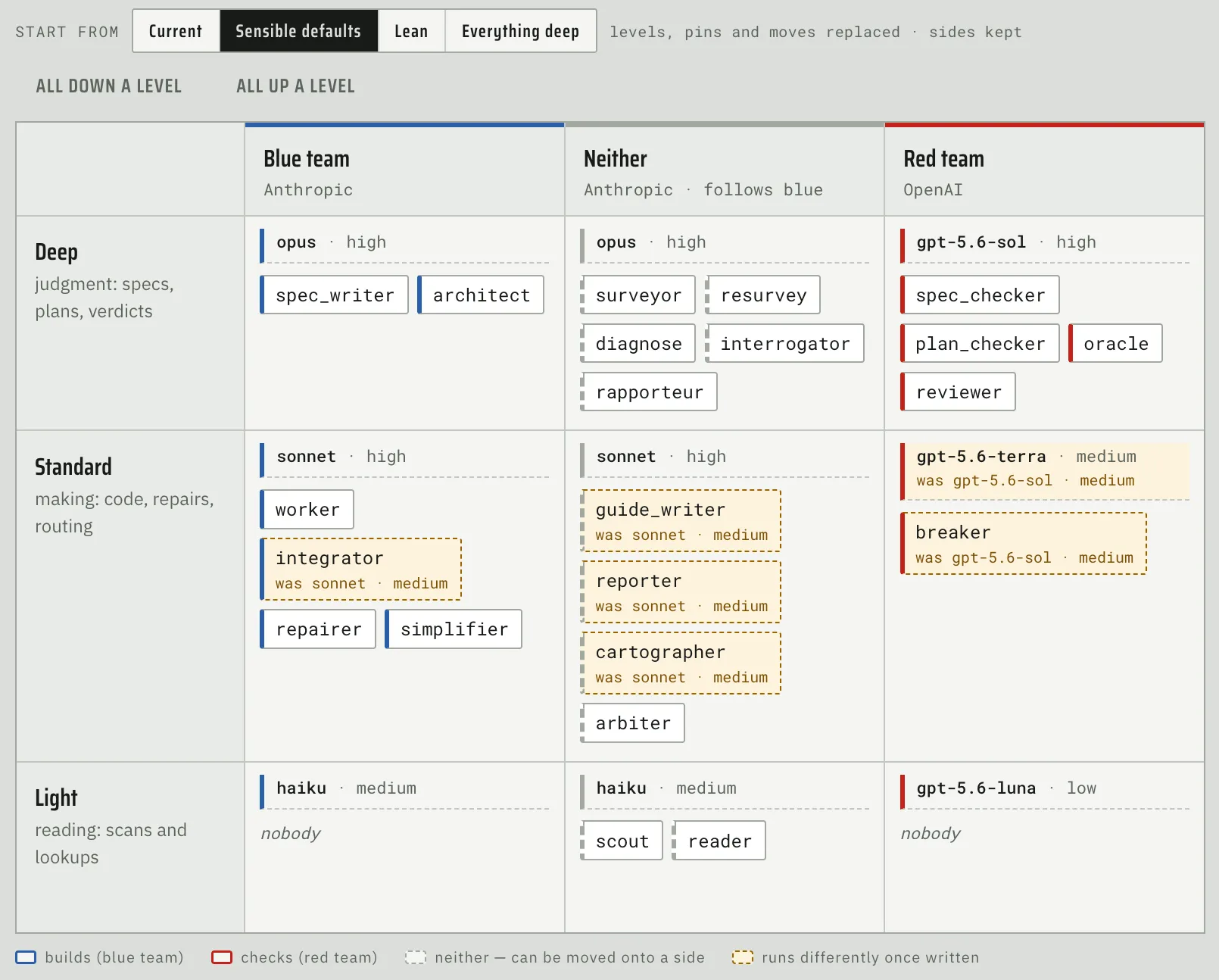This screenshot has height=980, width=1219.
Task: Select the spec_writer role chip
Action: coord(334,295)
